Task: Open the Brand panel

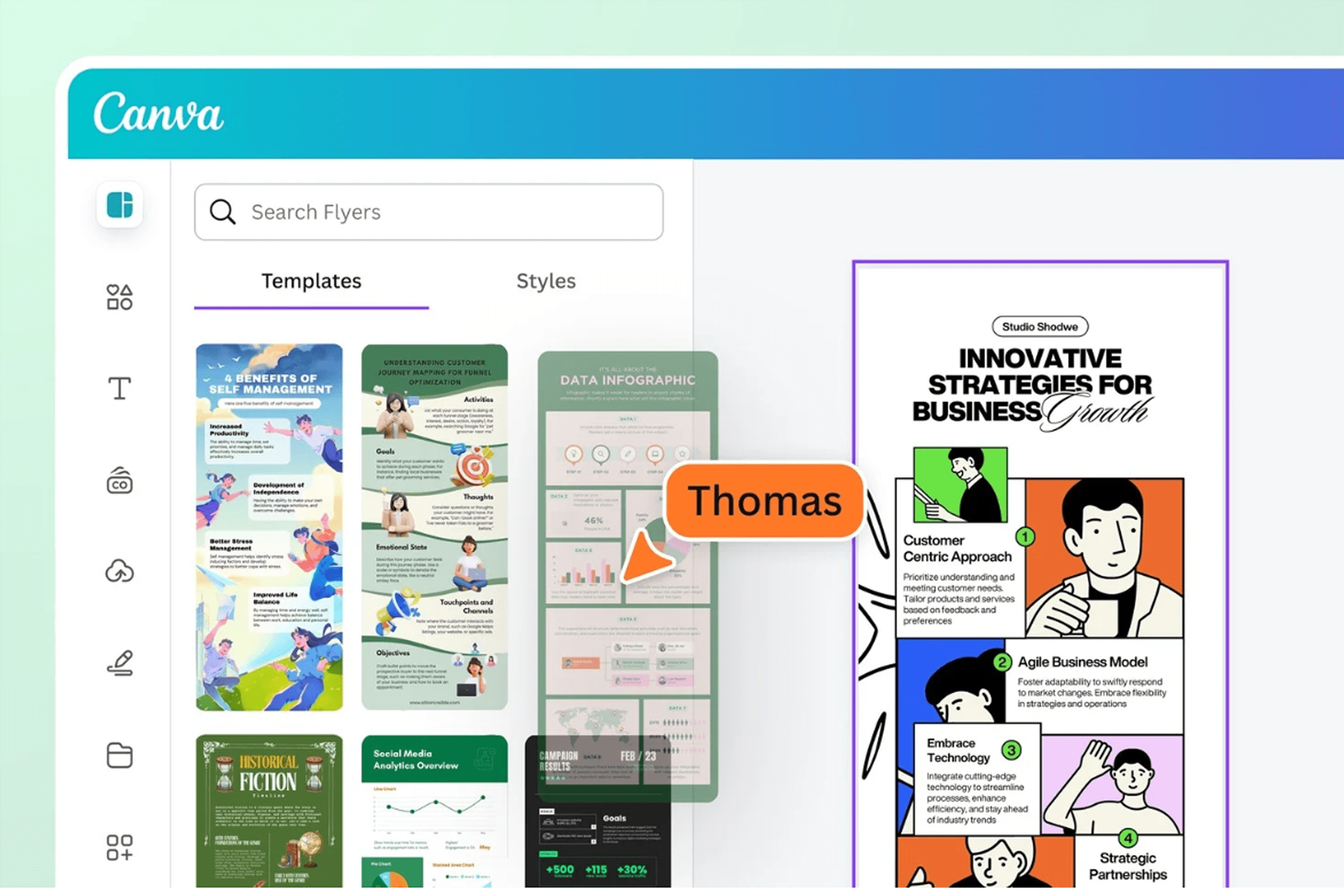Action: click(120, 482)
